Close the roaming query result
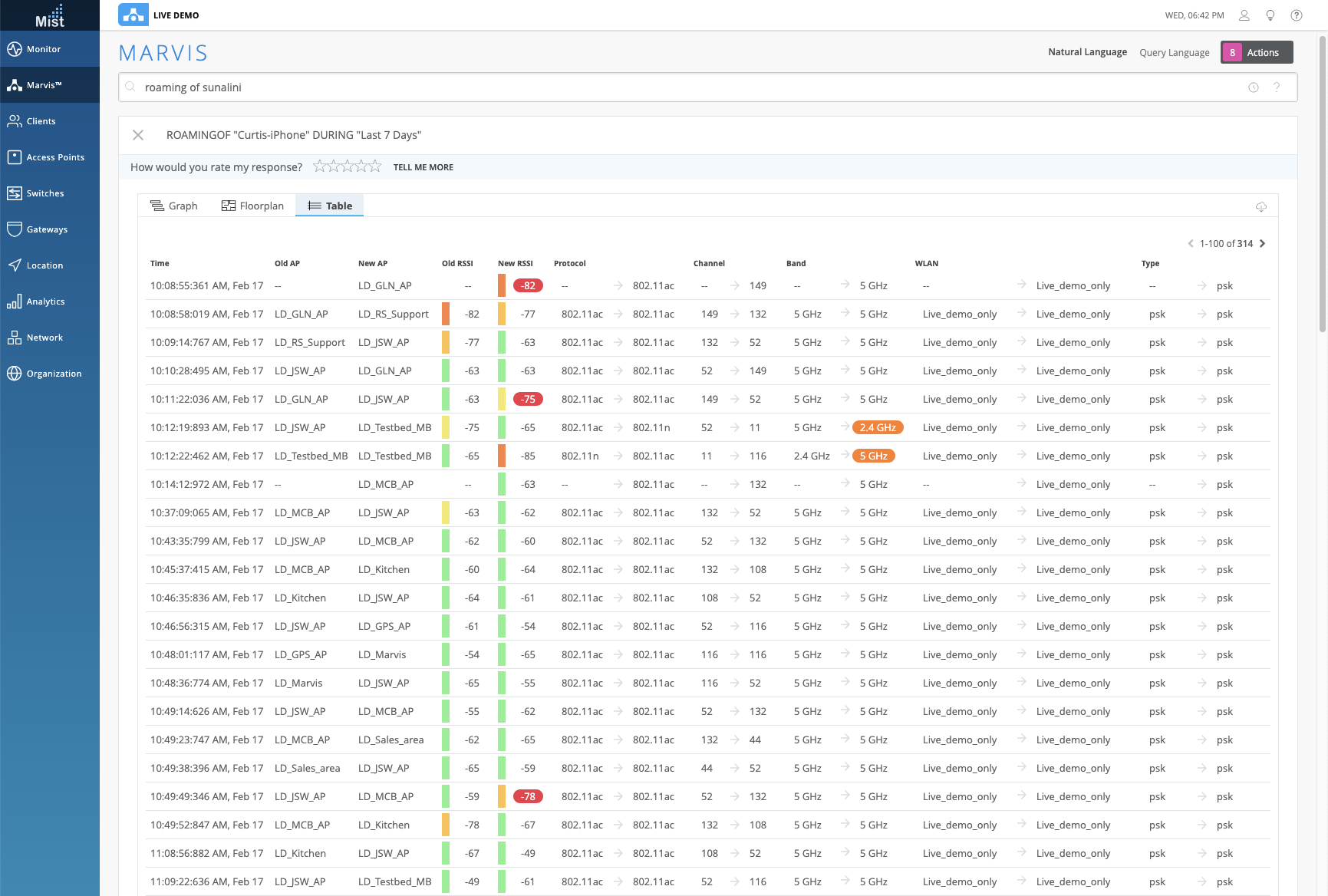 point(138,135)
